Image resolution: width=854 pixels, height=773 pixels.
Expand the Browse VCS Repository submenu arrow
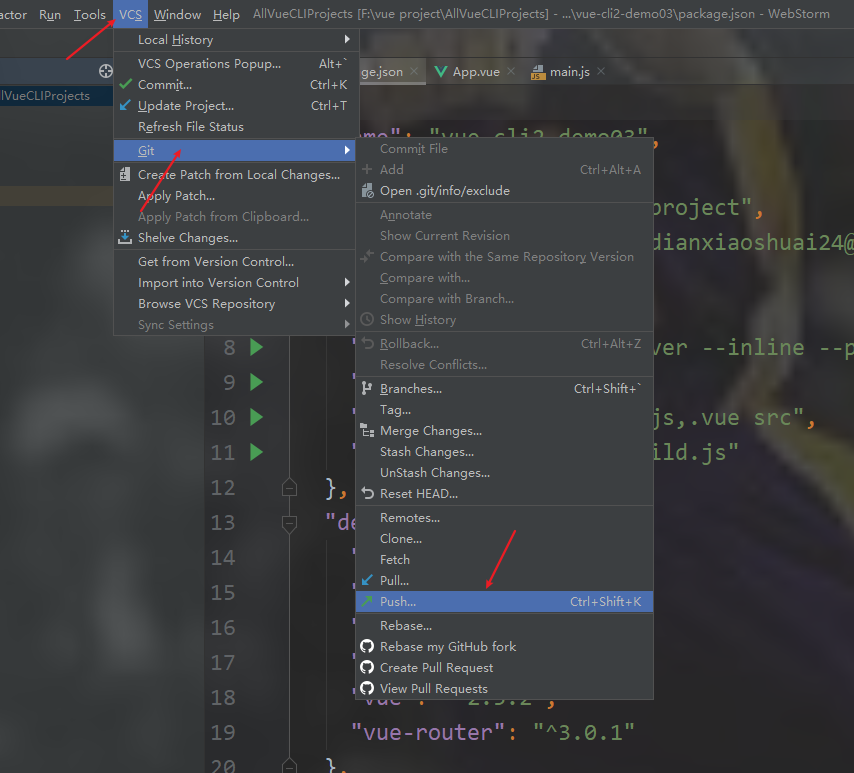pyautogui.click(x=347, y=303)
